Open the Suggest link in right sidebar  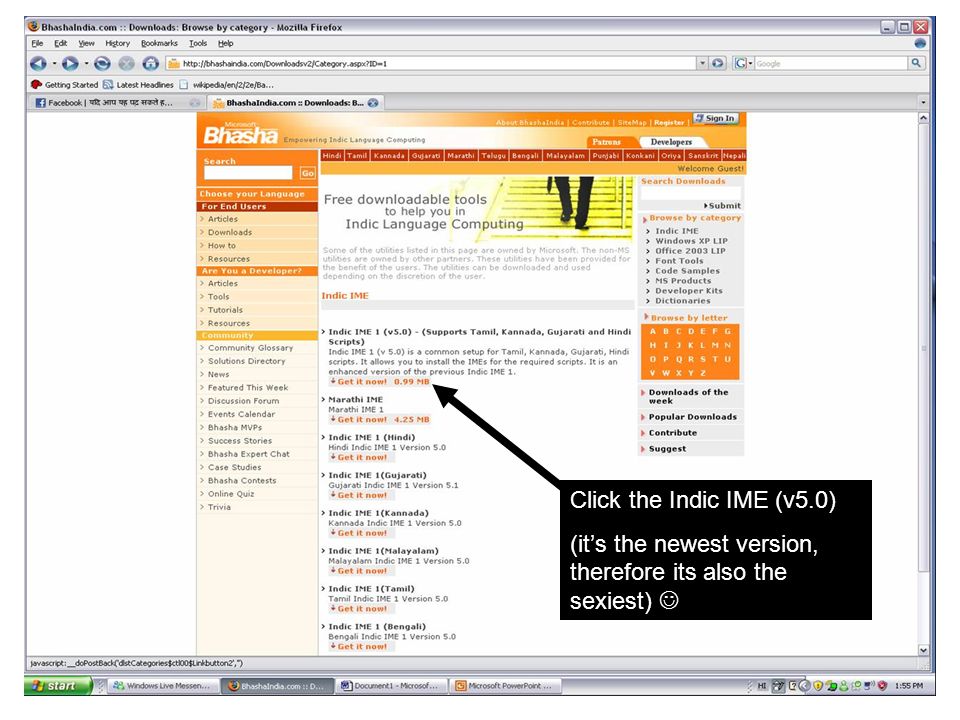[x=667, y=448]
